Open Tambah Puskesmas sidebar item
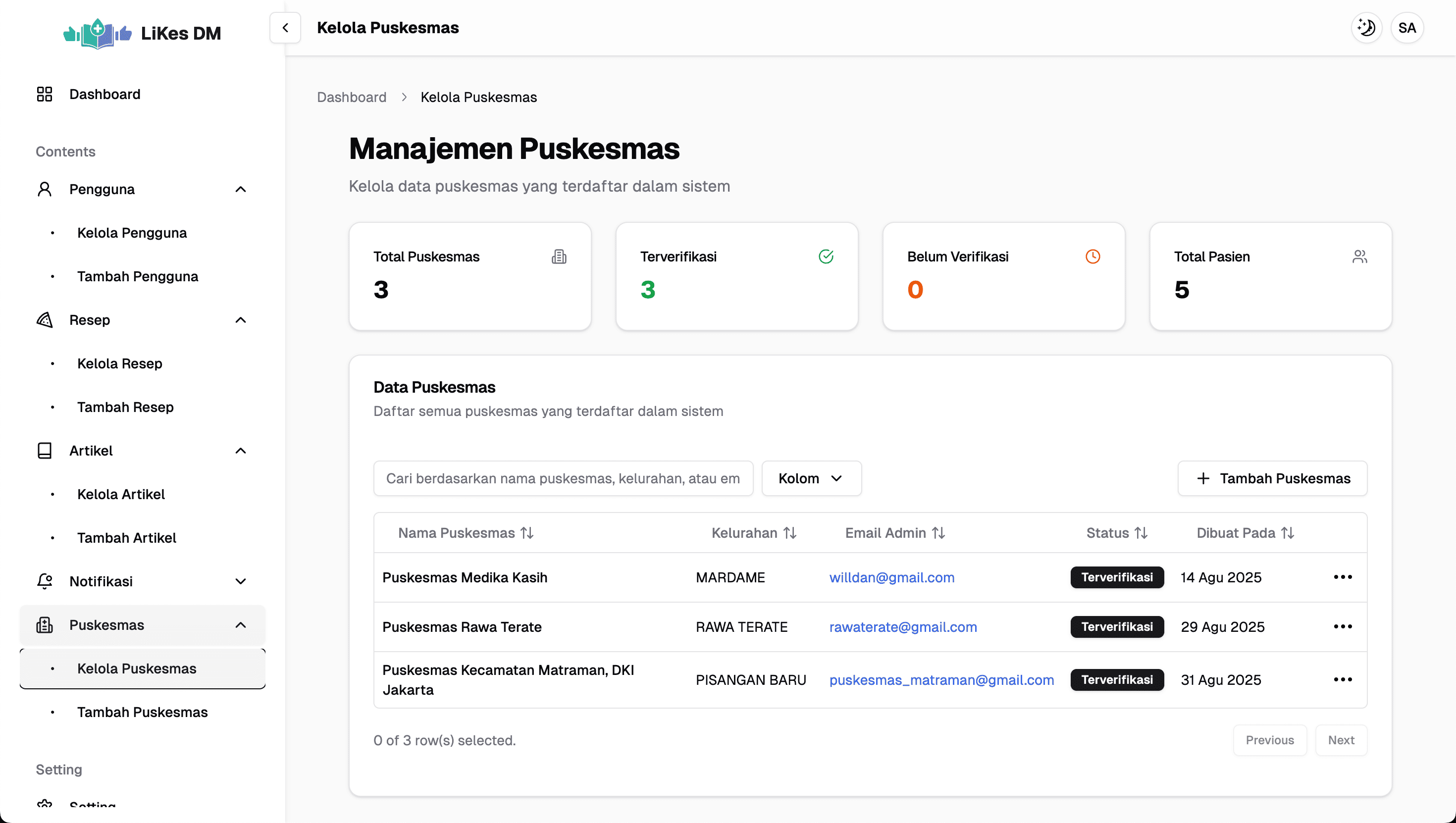 [x=143, y=712]
